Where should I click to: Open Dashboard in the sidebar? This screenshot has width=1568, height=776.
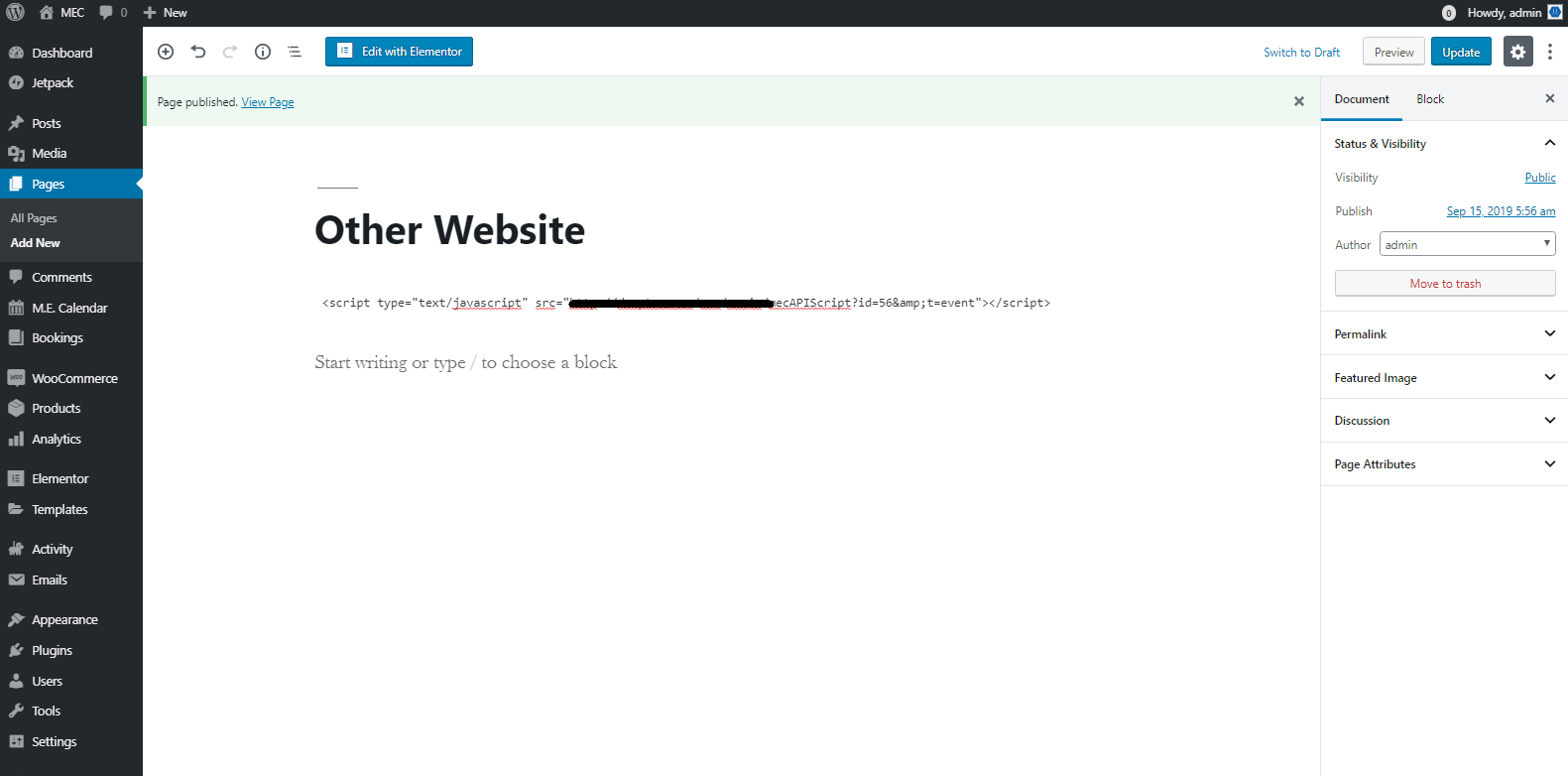point(71,53)
